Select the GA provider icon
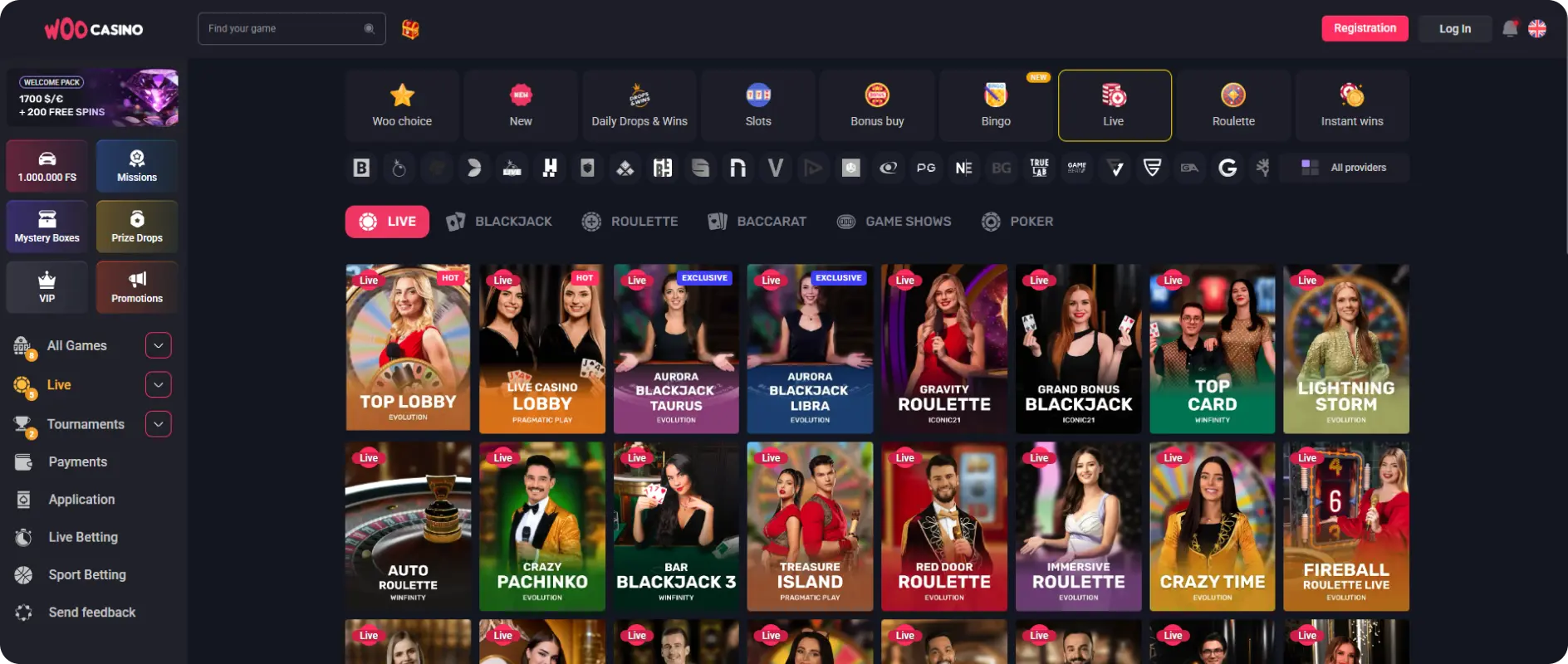The height and width of the screenshot is (664, 1568). 1190,168
